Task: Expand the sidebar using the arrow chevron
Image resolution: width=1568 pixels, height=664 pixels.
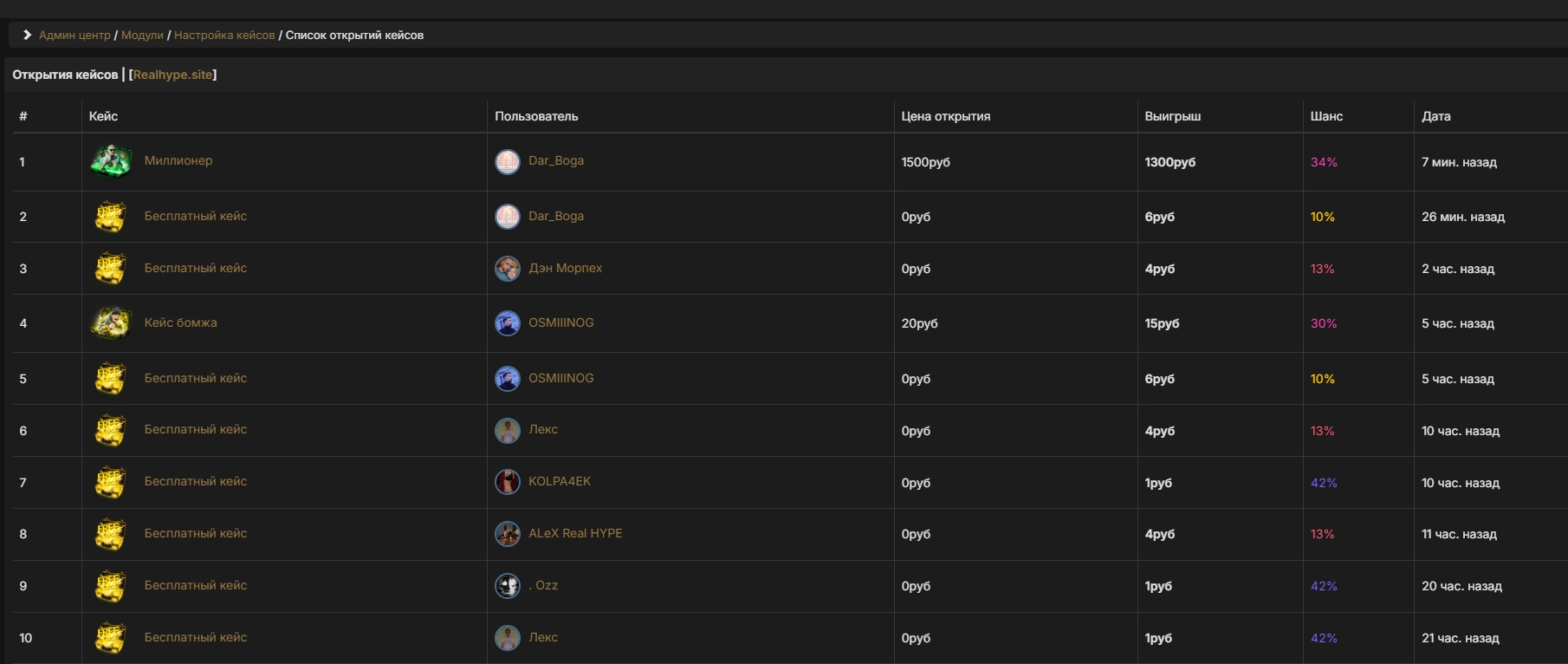Action: click(x=27, y=34)
